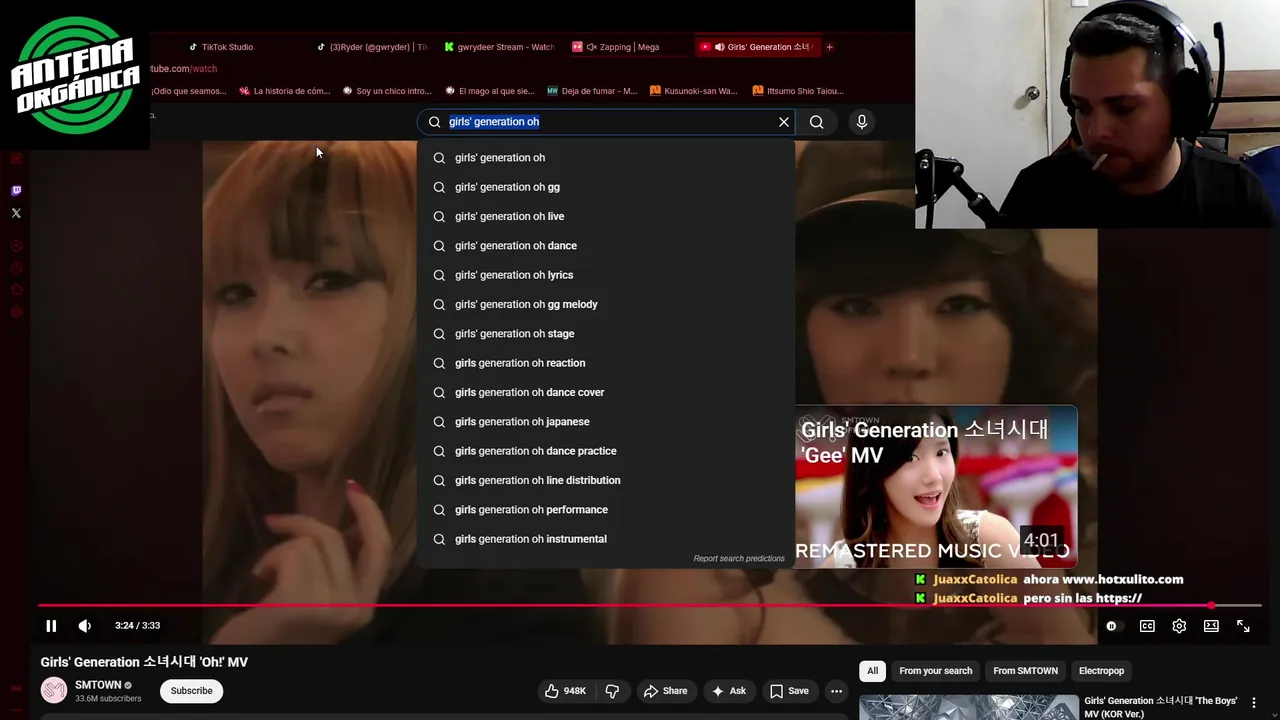Open options for 'The Boys' MV
This screenshot has width=1280, height=720.
click(x=1254, y=703)
